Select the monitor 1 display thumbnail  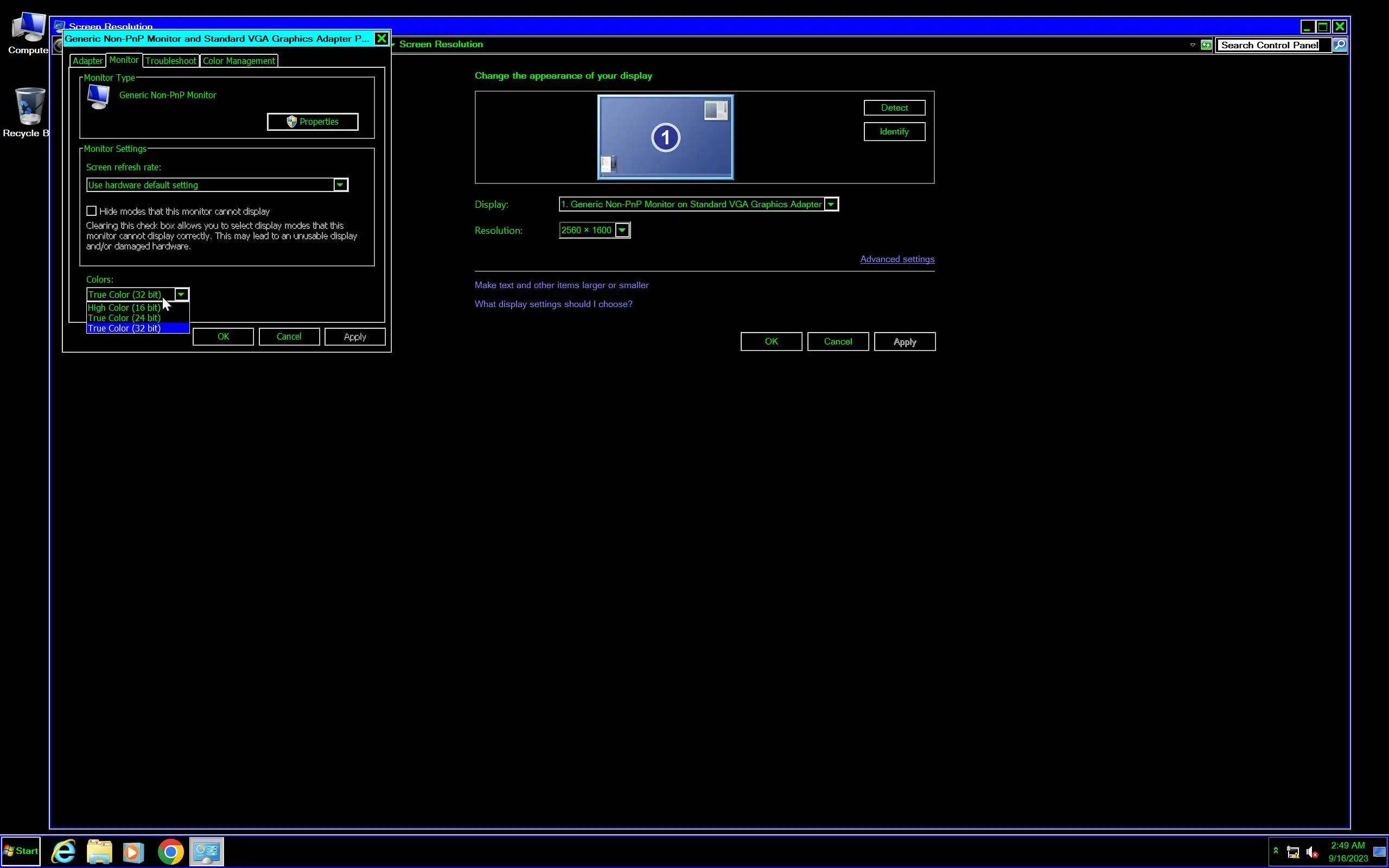pos(665,137)
